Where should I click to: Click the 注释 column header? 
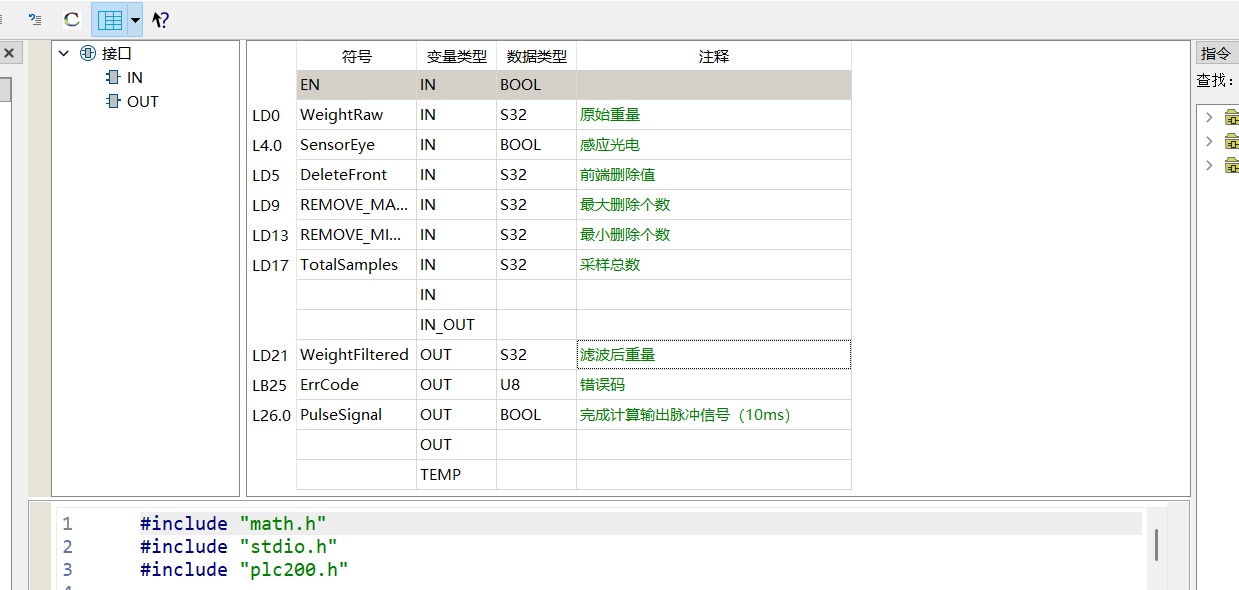[x=714, y=56]
